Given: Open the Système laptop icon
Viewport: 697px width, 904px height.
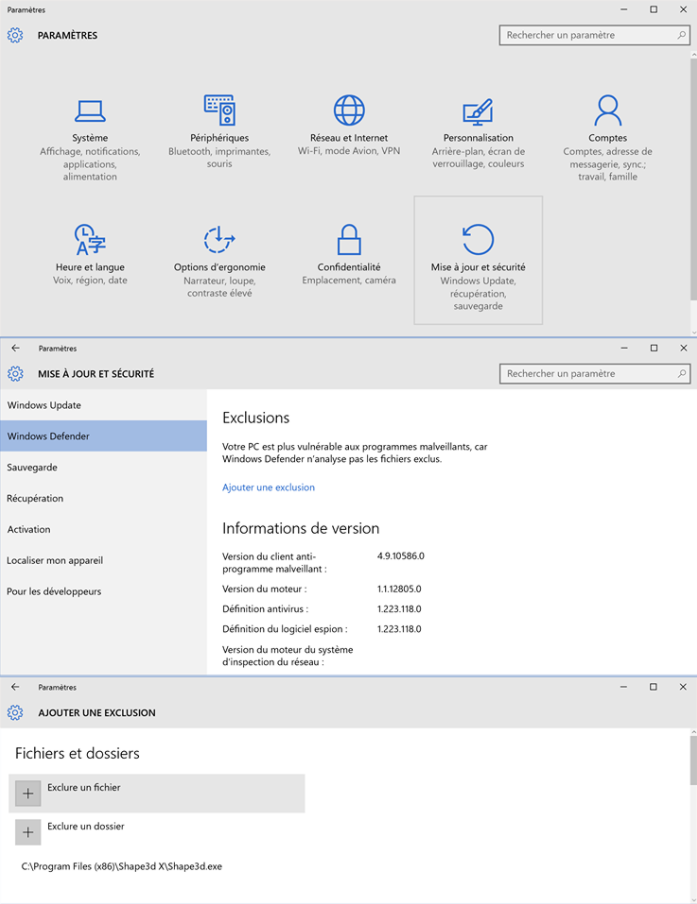Looking at the screenshot, I should click(90, 111).
